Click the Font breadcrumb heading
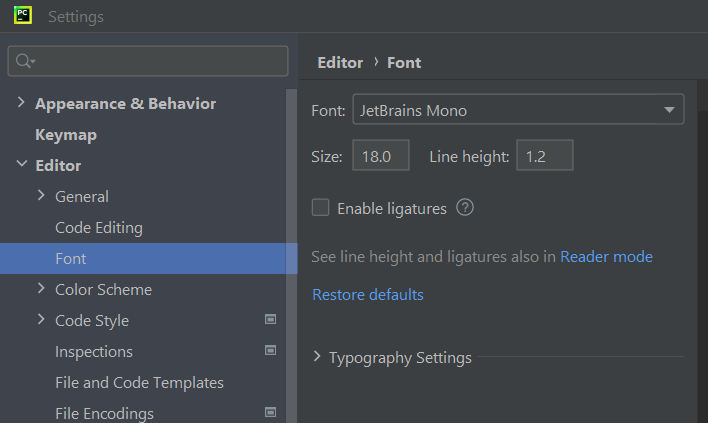This screenshot has width=708, height=423. 404,63
